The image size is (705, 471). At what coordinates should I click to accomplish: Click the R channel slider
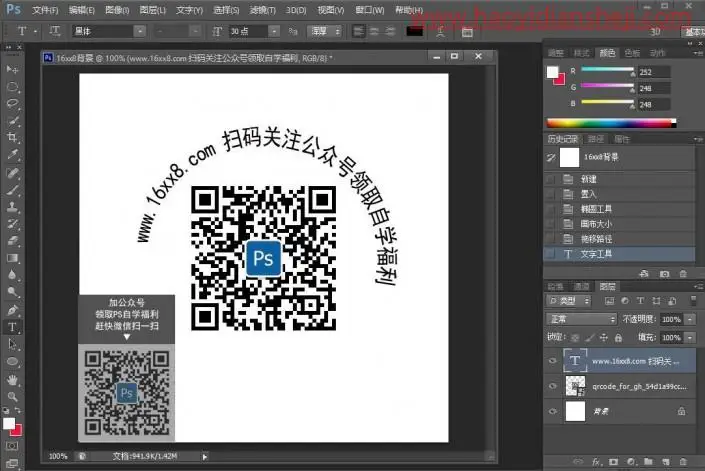tap(607, 70)
